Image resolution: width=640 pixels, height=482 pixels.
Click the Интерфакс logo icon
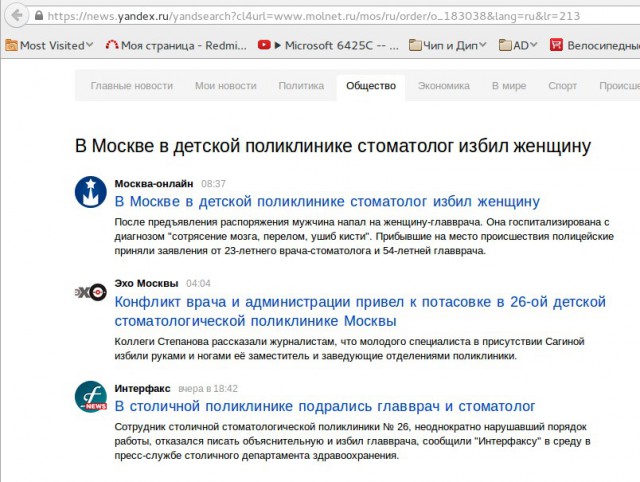[91, 397]
